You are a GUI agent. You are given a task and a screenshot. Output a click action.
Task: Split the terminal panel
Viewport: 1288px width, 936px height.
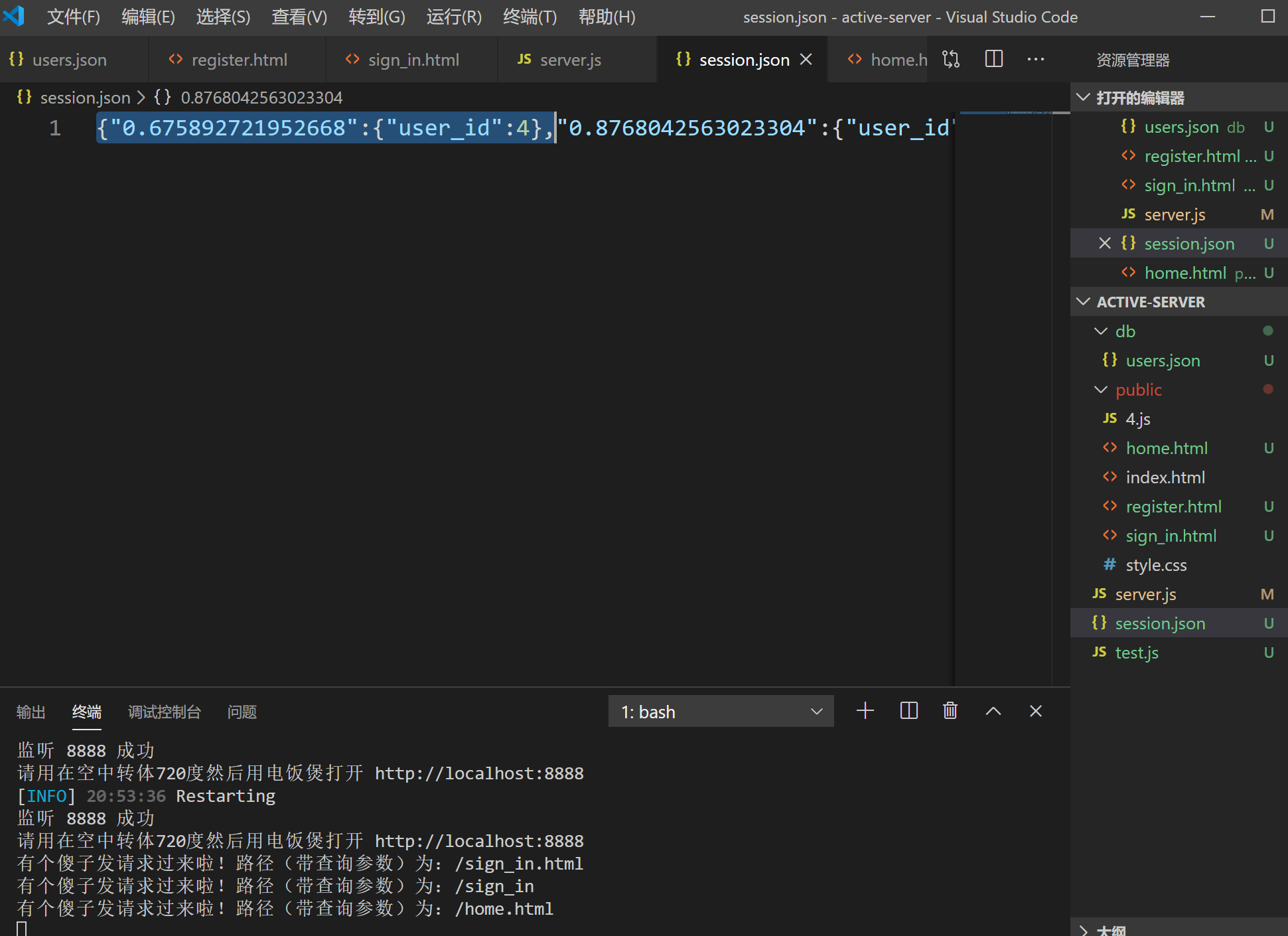908,712
